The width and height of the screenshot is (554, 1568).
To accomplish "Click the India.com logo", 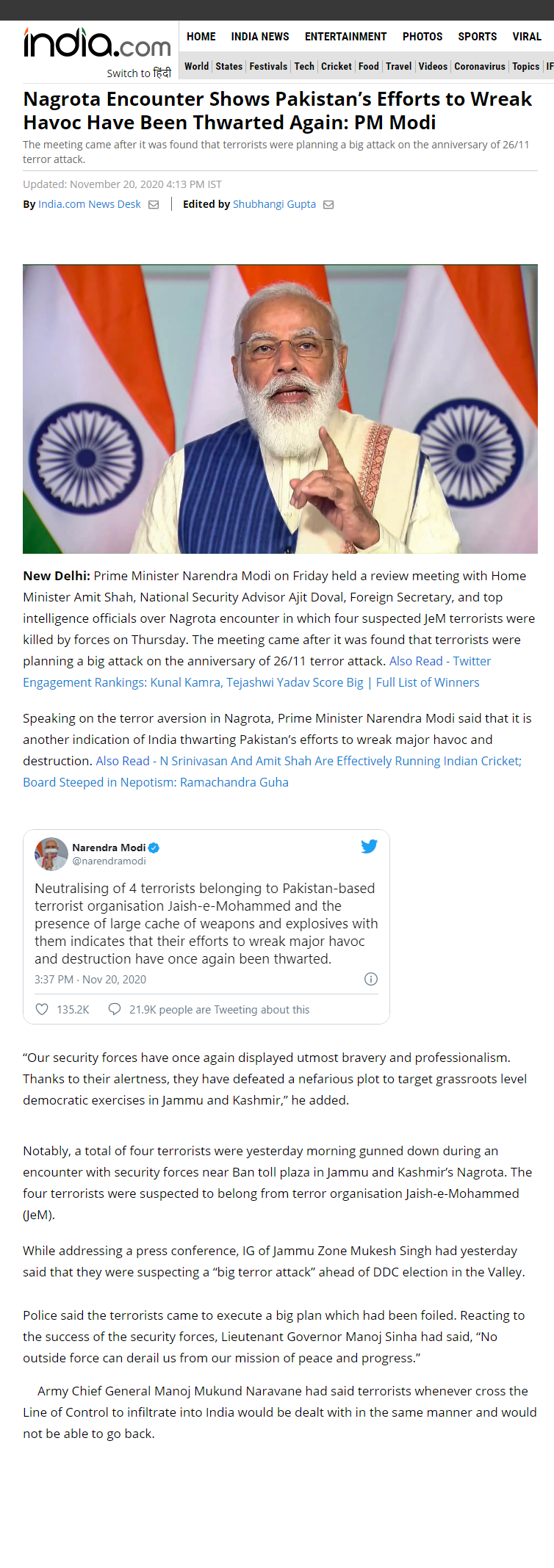I will point(97,44).
